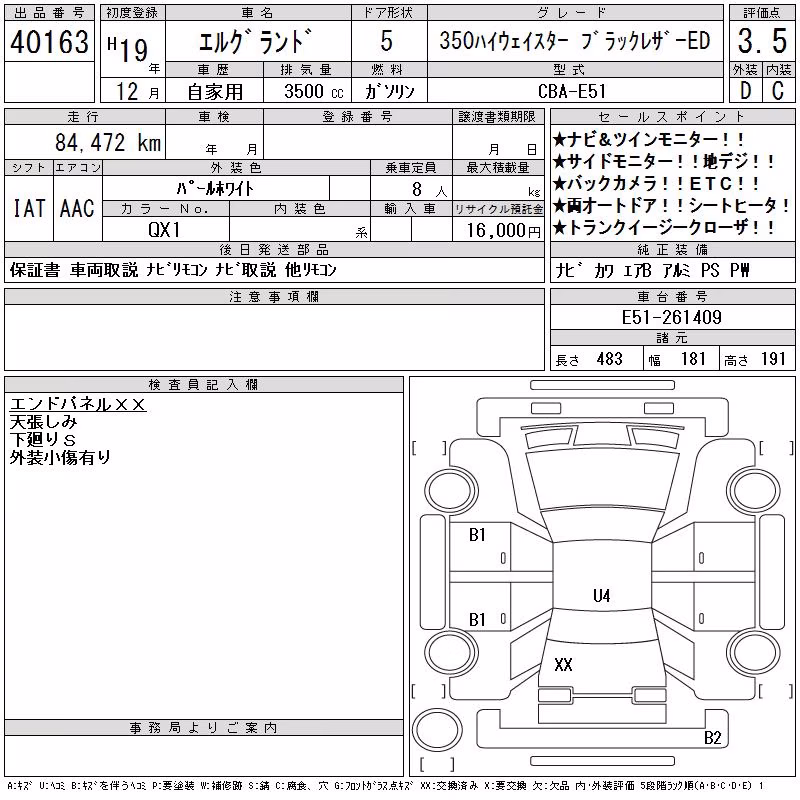The image size is (800, 800).
Task: Click inspector note 下廻りS
Action: click(x=43, y=440)
